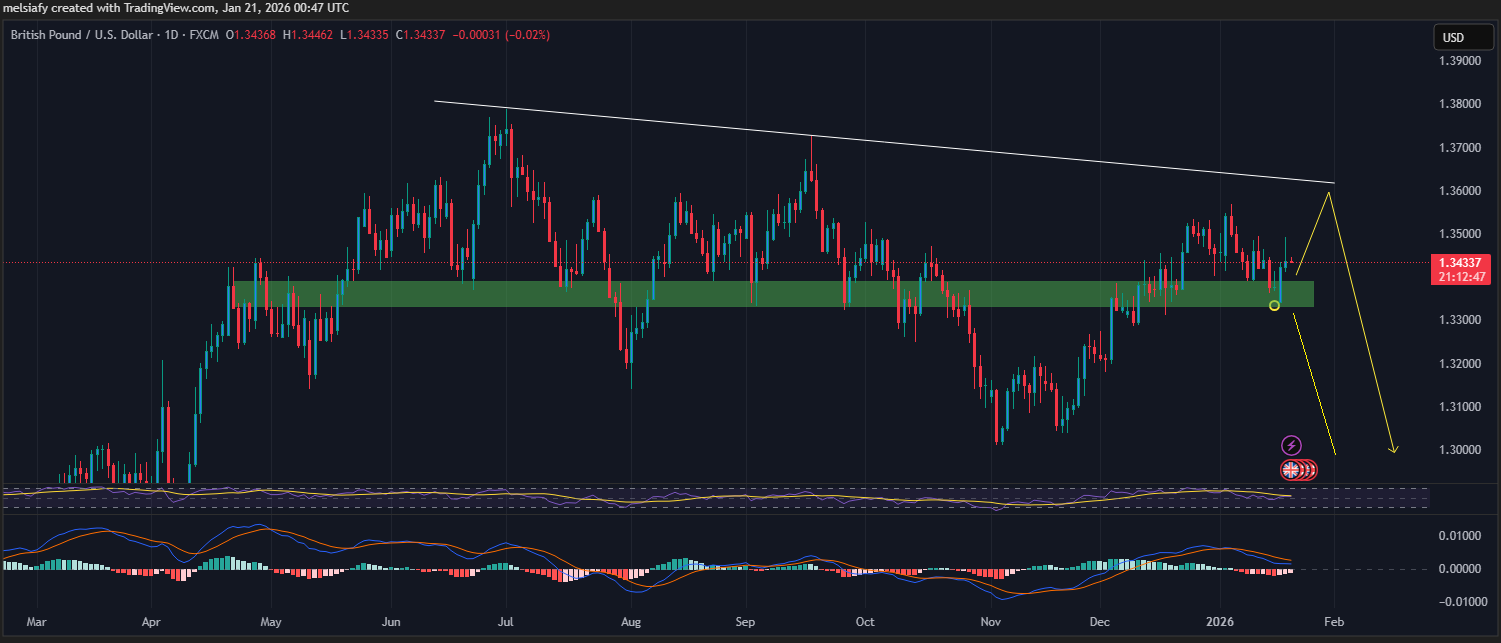Click the 1.35000 price axis label
Image resolution: width=1501 pixels, height=643 pixels.
pyautogui.click(x=1460, y=234)
